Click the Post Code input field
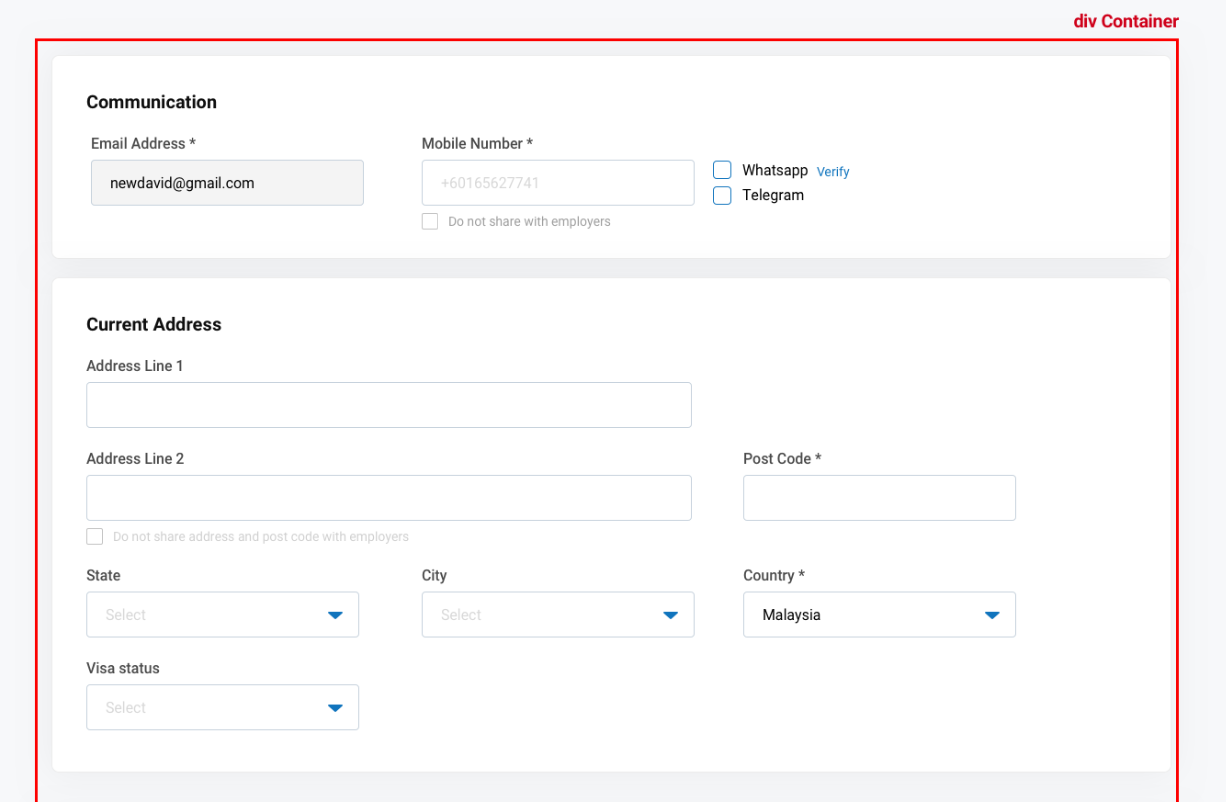This screenshot has height=802, width=1226. coord(879,498)
